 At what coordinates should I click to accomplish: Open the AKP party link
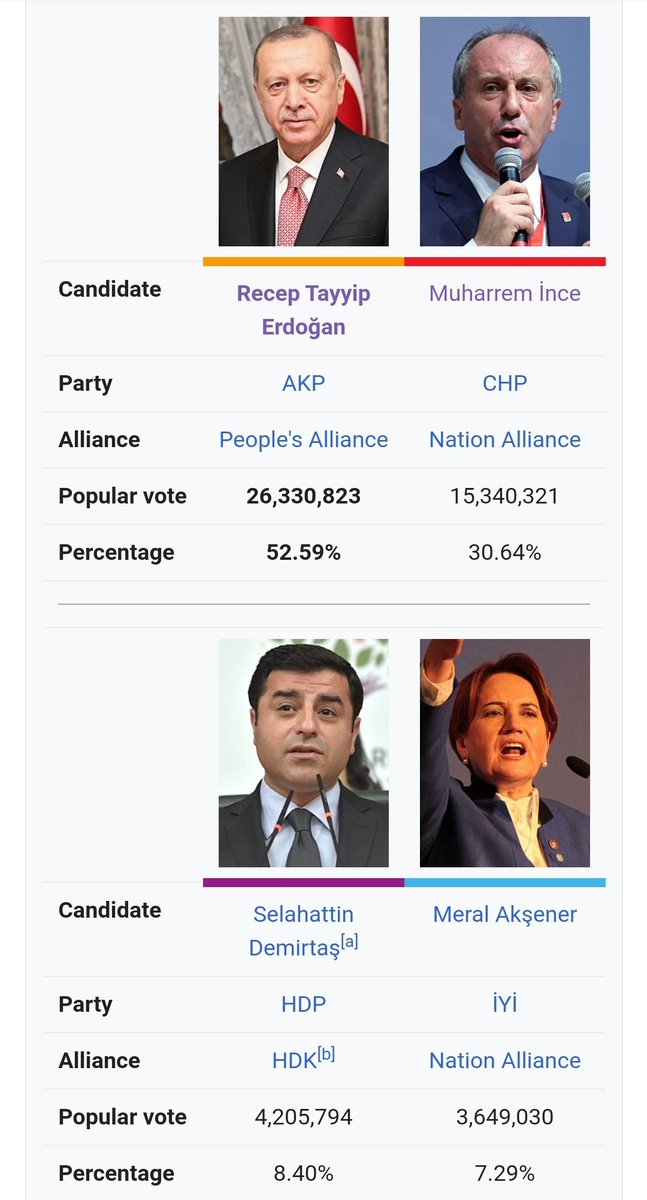[303, 383]
